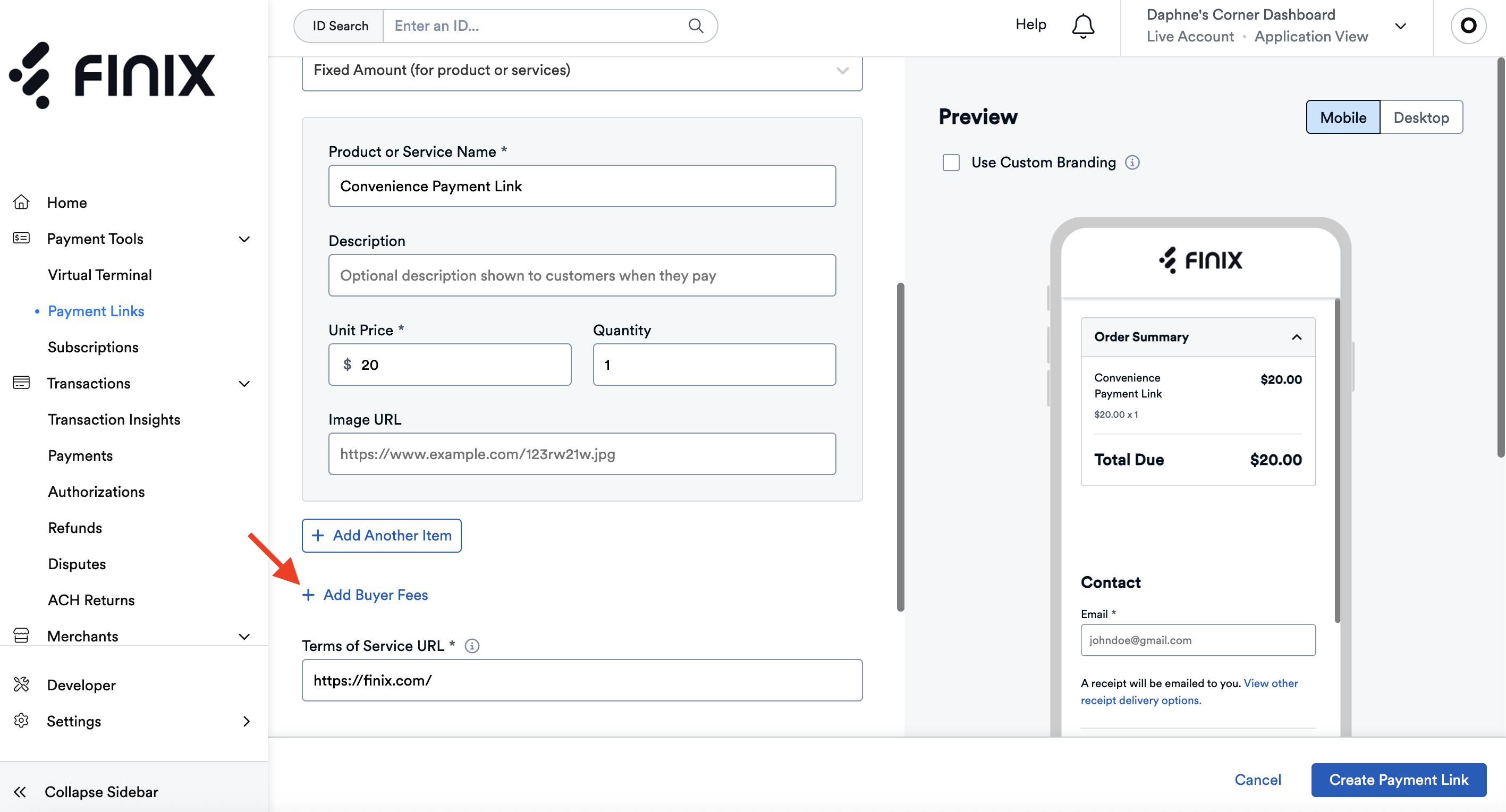Open Payment Links page
Viewport: 1506px width, 812px height.
tap(96, 310)
